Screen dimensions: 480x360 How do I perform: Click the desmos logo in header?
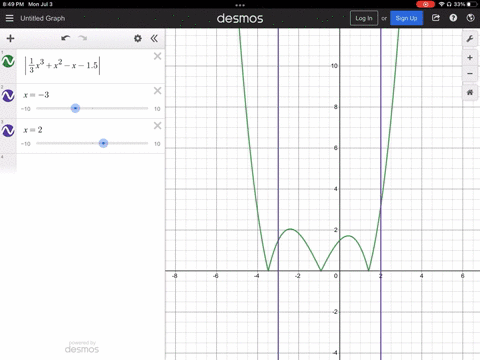pos(240,18)
